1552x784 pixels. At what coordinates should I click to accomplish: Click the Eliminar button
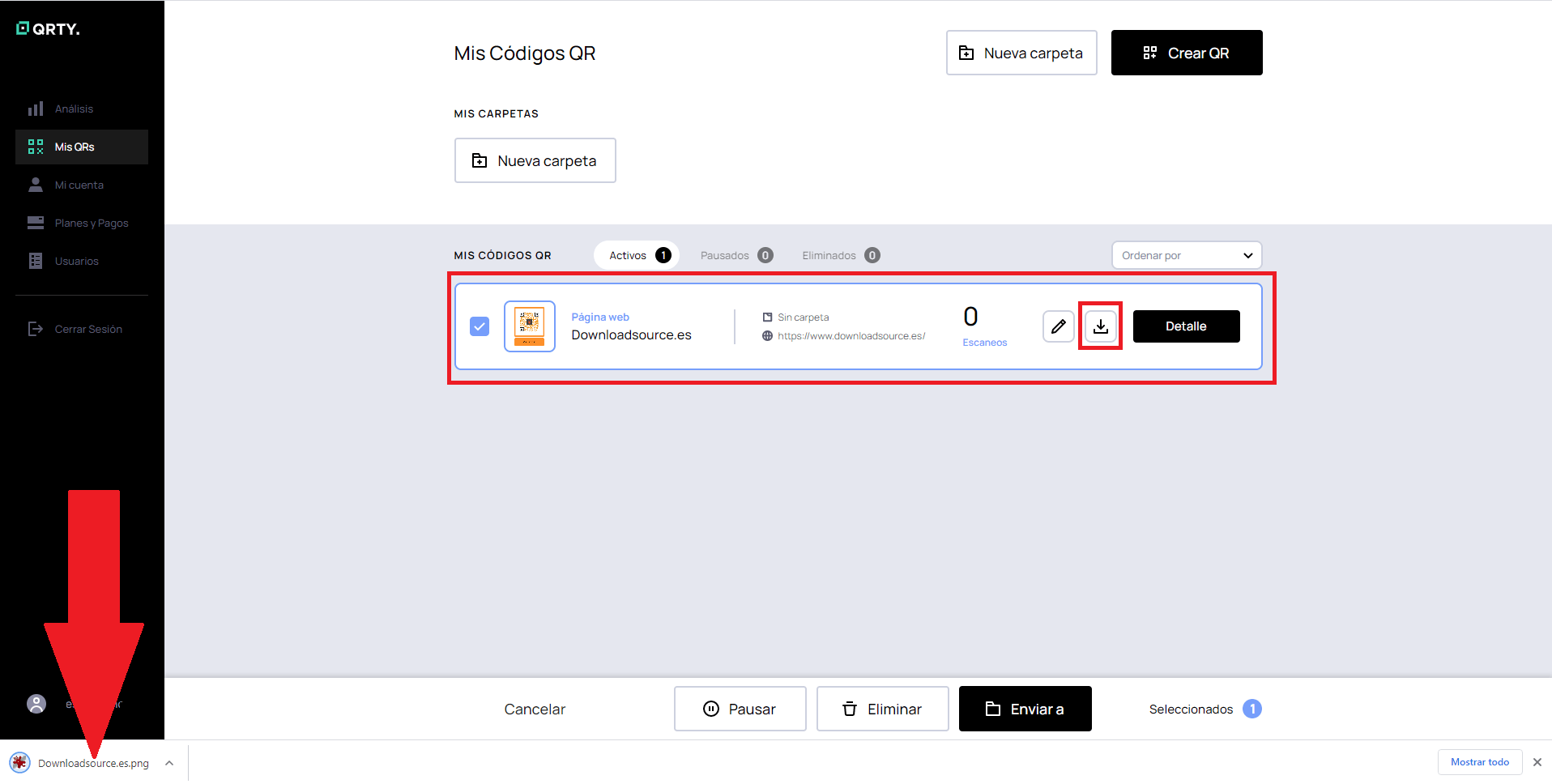pyautogui.click(x=882, y=709)
